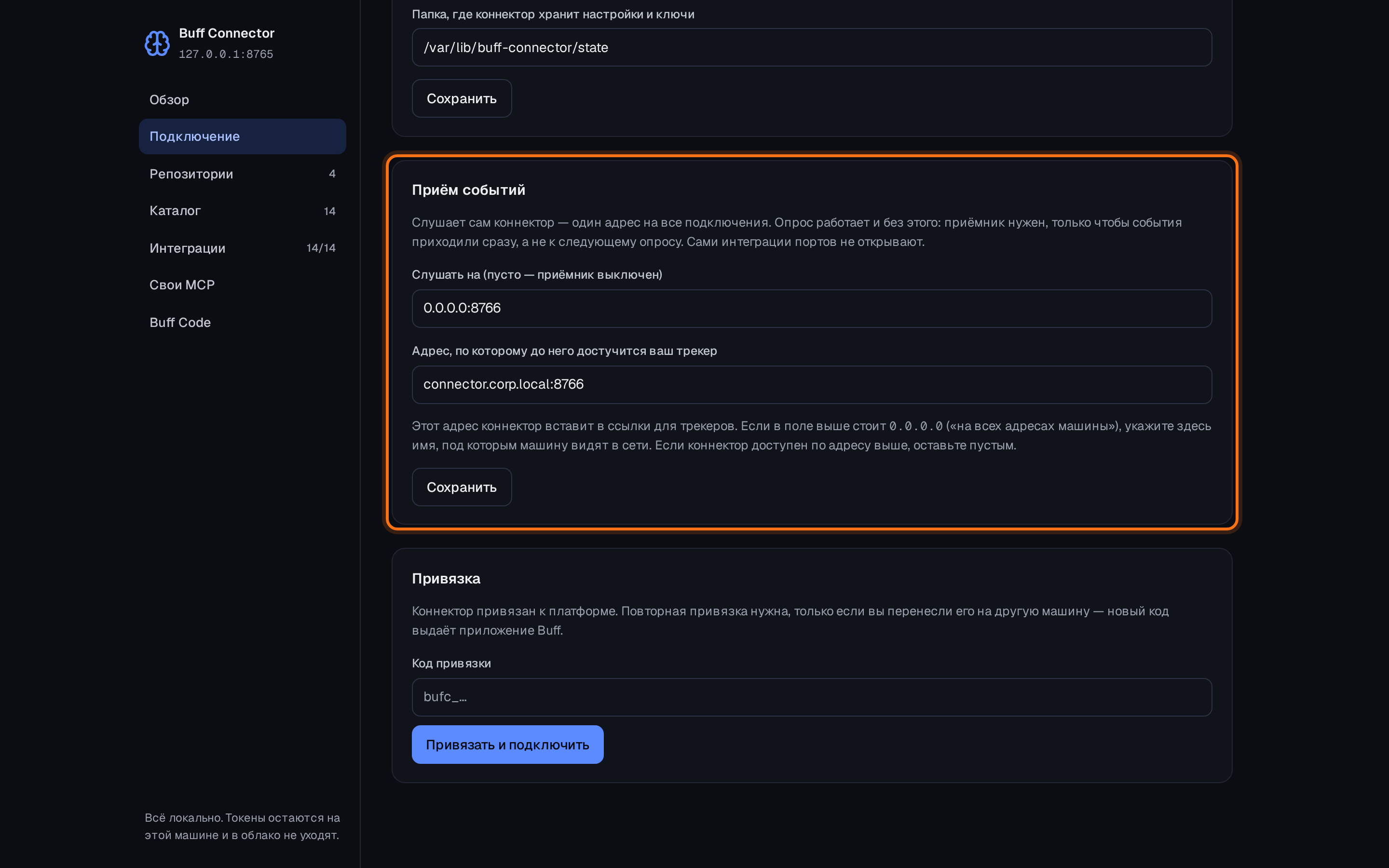The image size is (1389, 868).
Task: Click the Слушать на field label
Action: pos(537,274)
